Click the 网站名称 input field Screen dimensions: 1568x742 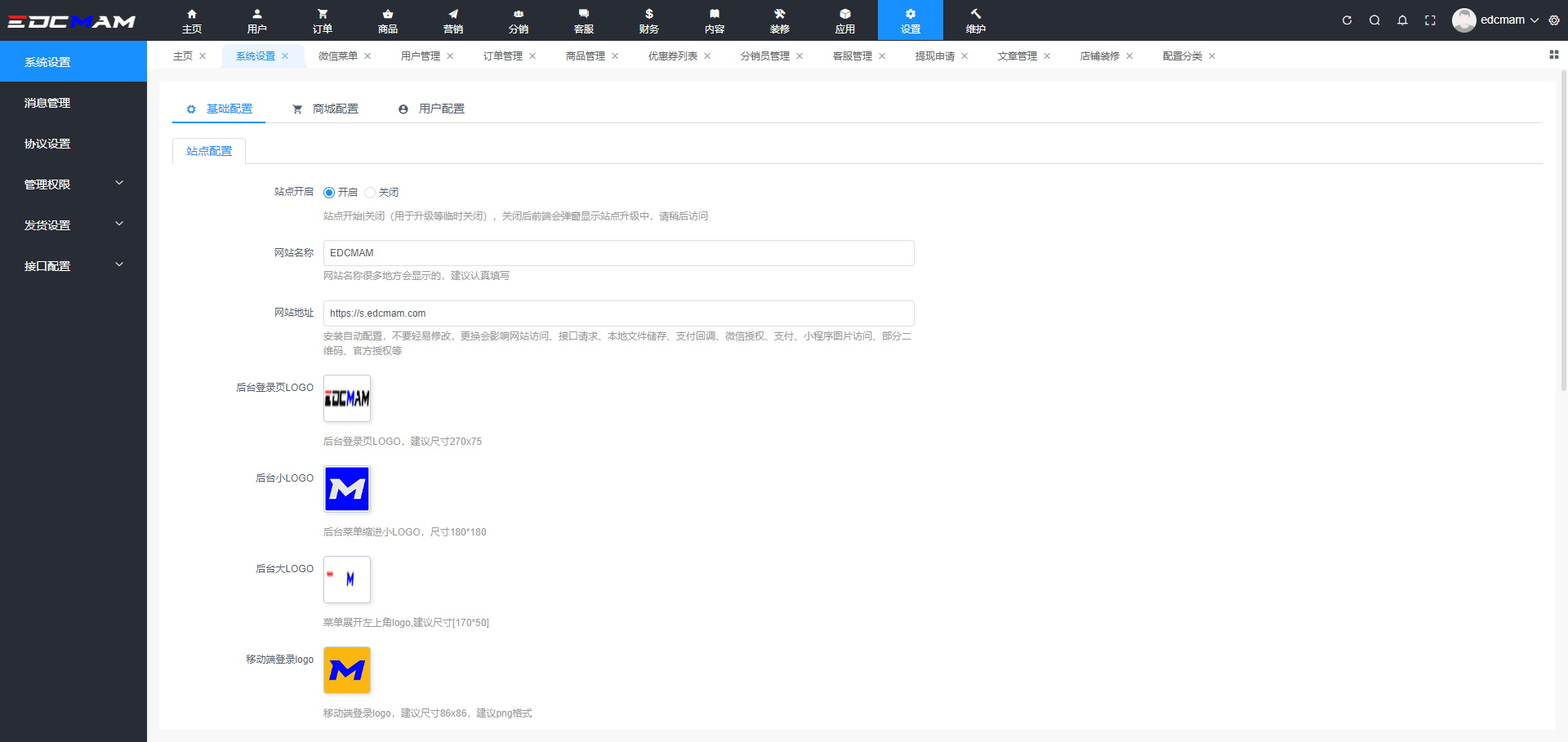pyautogui.click(x=618, y=253)
